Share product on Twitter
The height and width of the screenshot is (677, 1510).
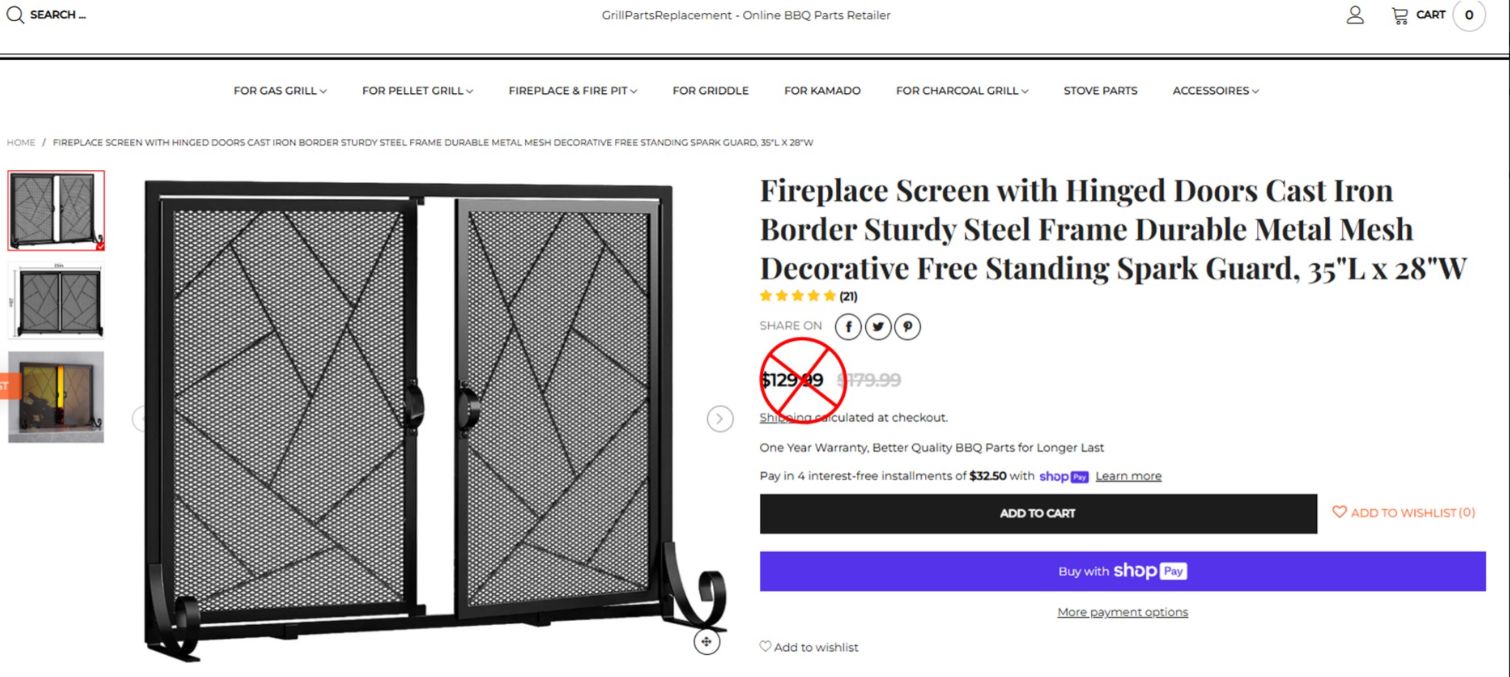coord(878,326)
